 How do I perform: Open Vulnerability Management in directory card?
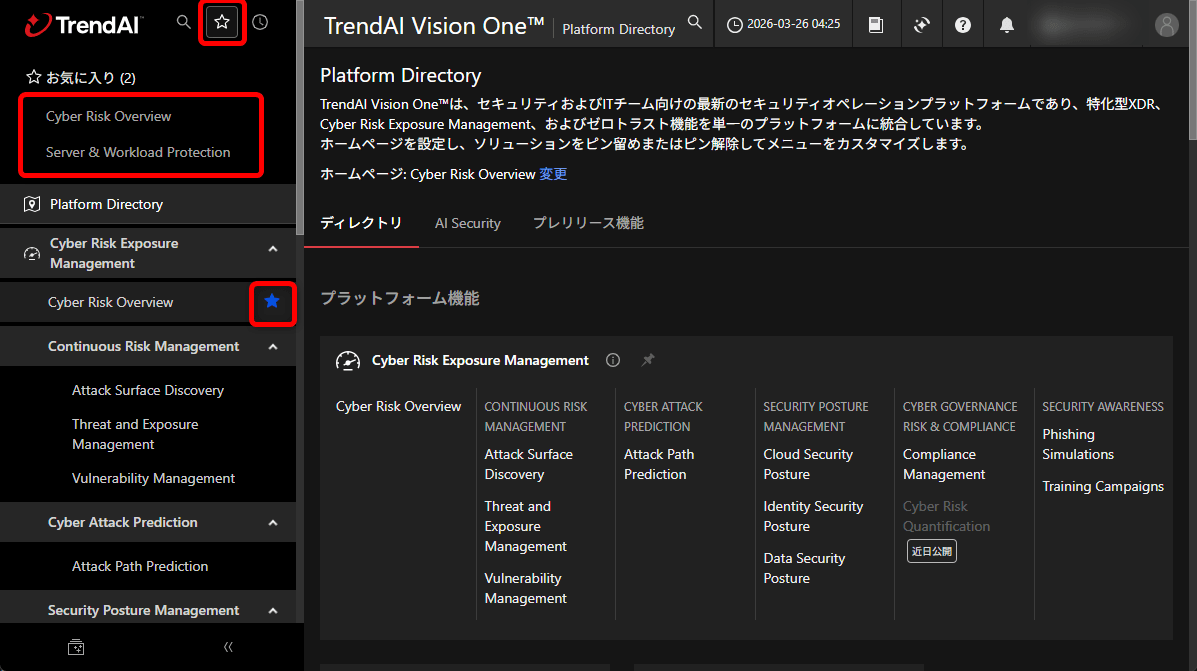point(525,589)
